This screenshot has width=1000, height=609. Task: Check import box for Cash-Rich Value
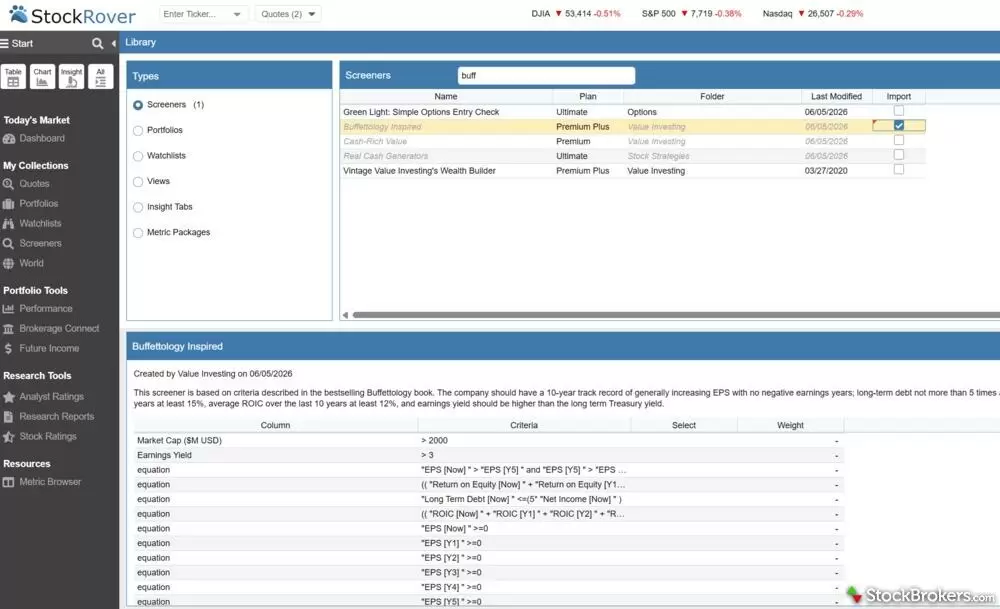[x=899, y=140]
